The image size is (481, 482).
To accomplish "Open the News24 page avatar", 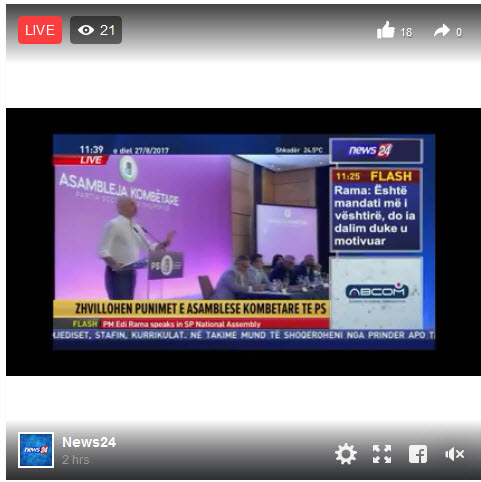I will click(x=36, y=450).
